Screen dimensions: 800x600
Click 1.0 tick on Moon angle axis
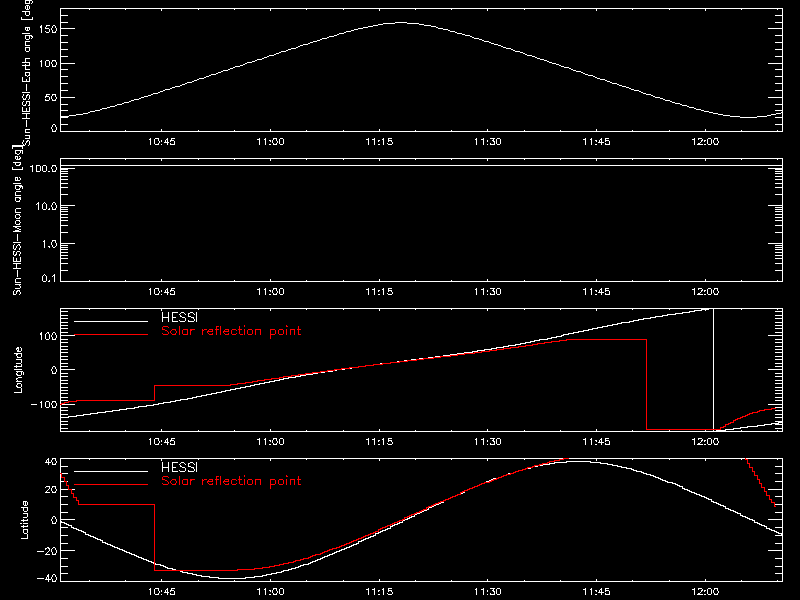click(x=49, y=244)
